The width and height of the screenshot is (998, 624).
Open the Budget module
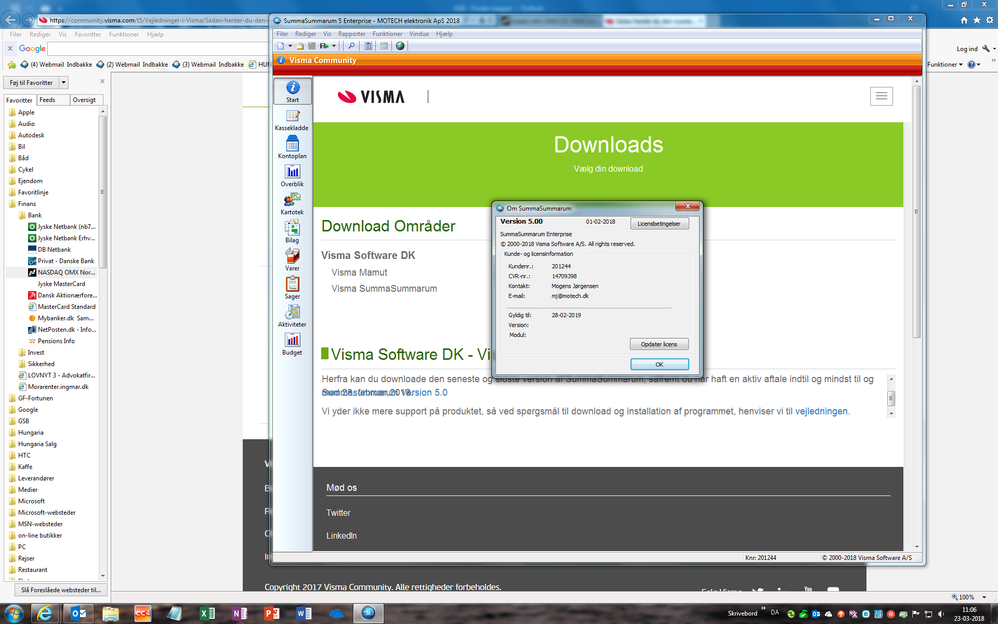tap(292, 344)
